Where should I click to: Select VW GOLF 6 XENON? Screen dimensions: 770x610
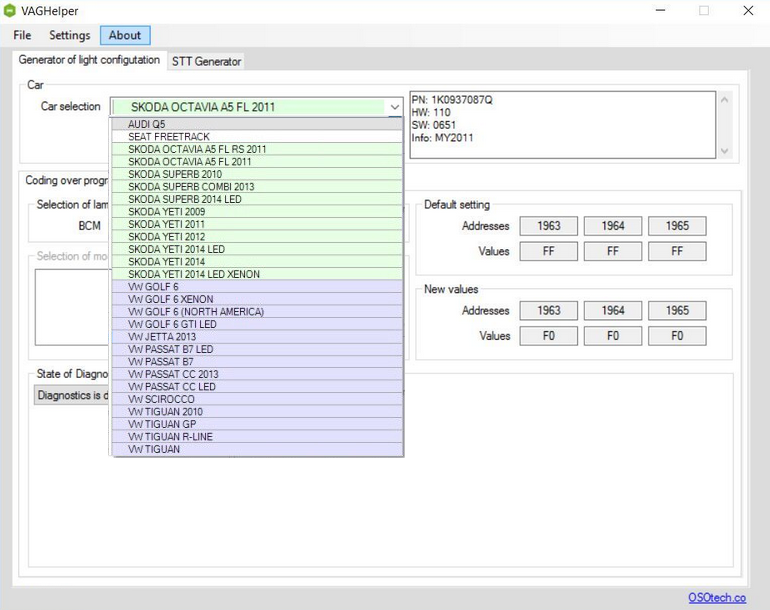(257, 299)
